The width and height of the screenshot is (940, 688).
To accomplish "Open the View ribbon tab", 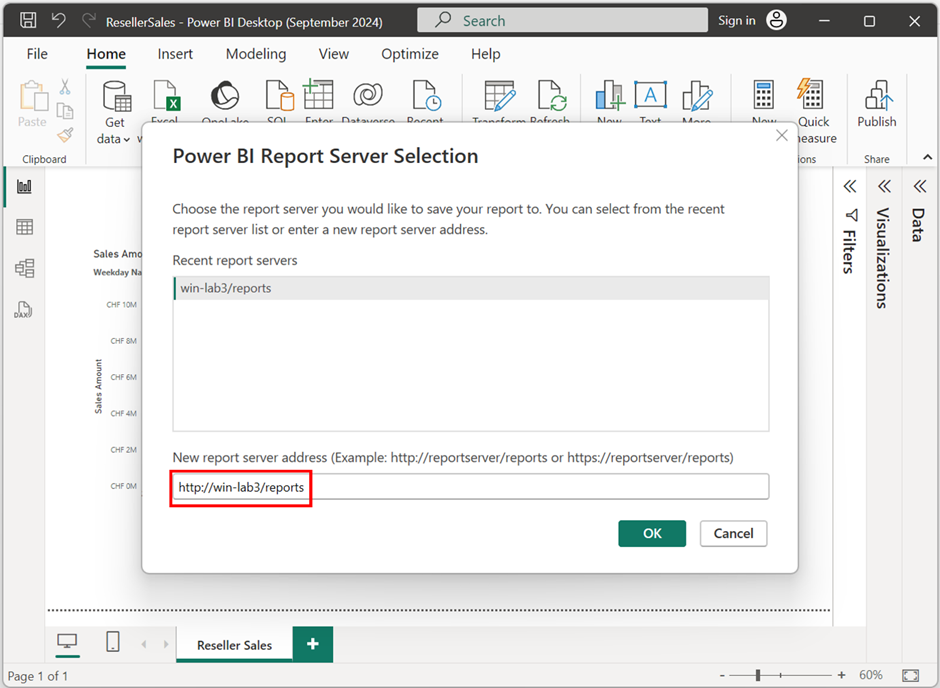I will click(x=333, y=54).
